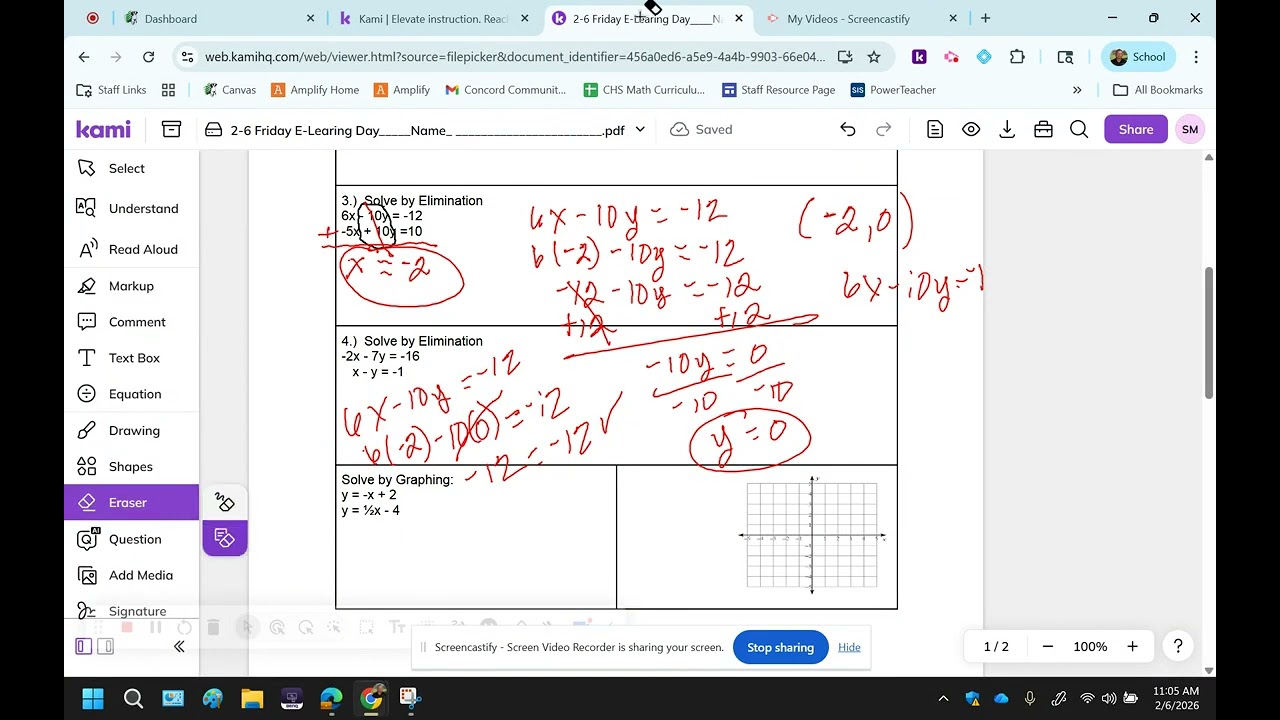This screenshot has height=720, width=1280.
Task: Redo the annotation
Action: (883, 129)
